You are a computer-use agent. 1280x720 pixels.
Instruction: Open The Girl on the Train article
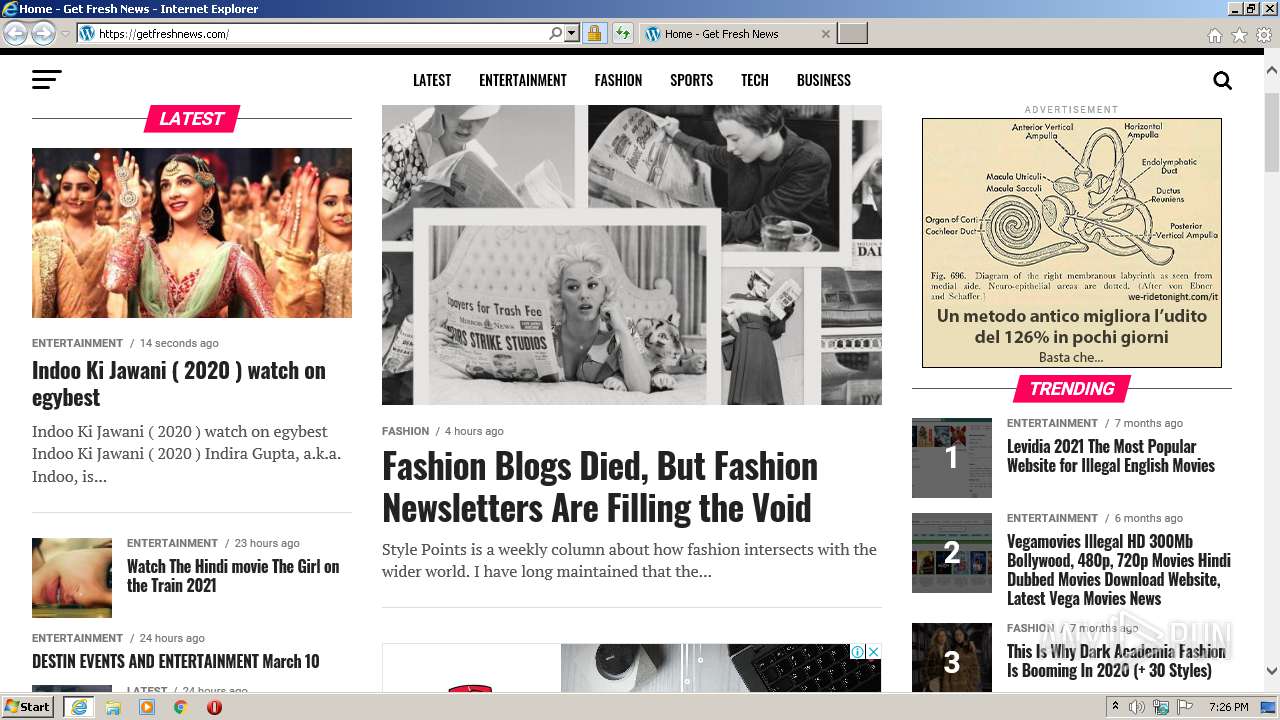(233, 576)
